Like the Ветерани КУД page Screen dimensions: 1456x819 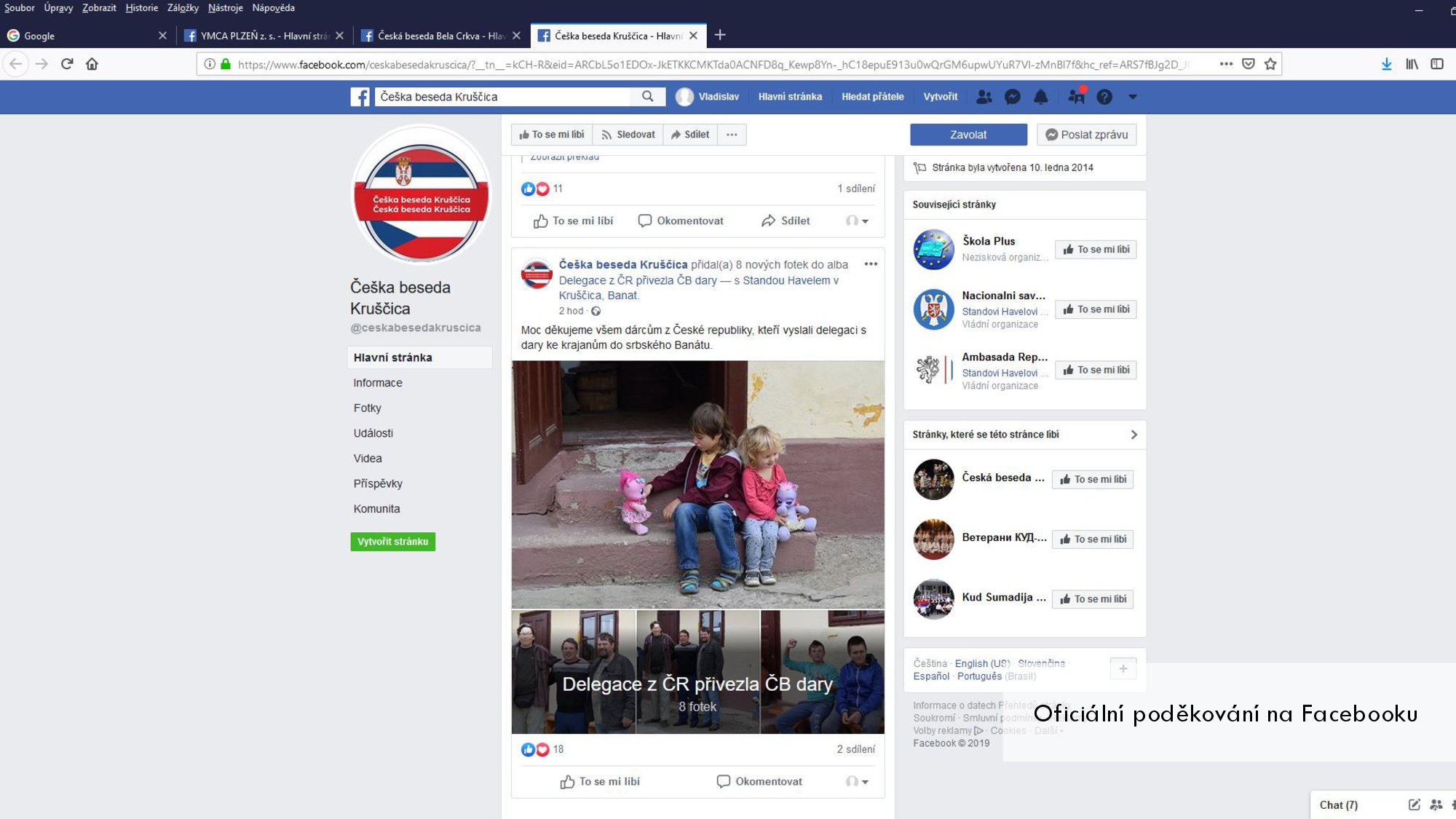point(1093,539)
